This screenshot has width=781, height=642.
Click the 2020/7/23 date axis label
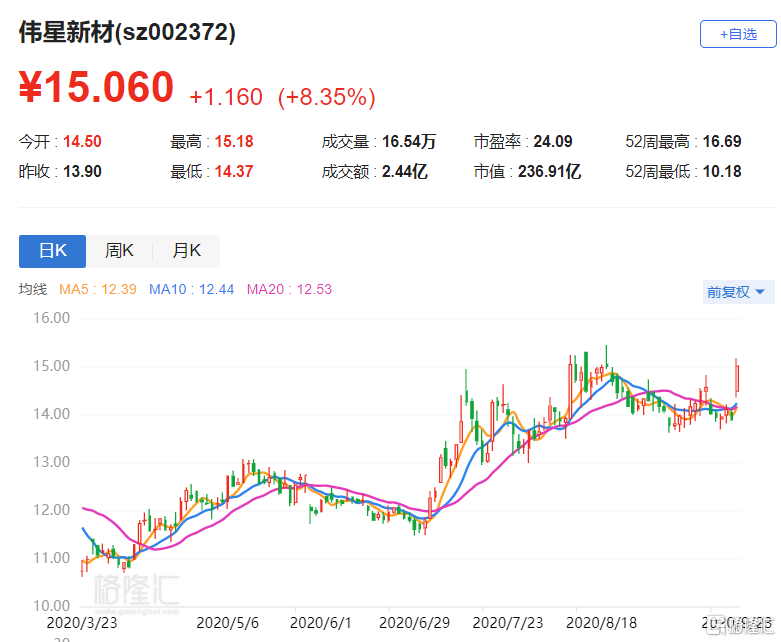(x=508, y=623)
